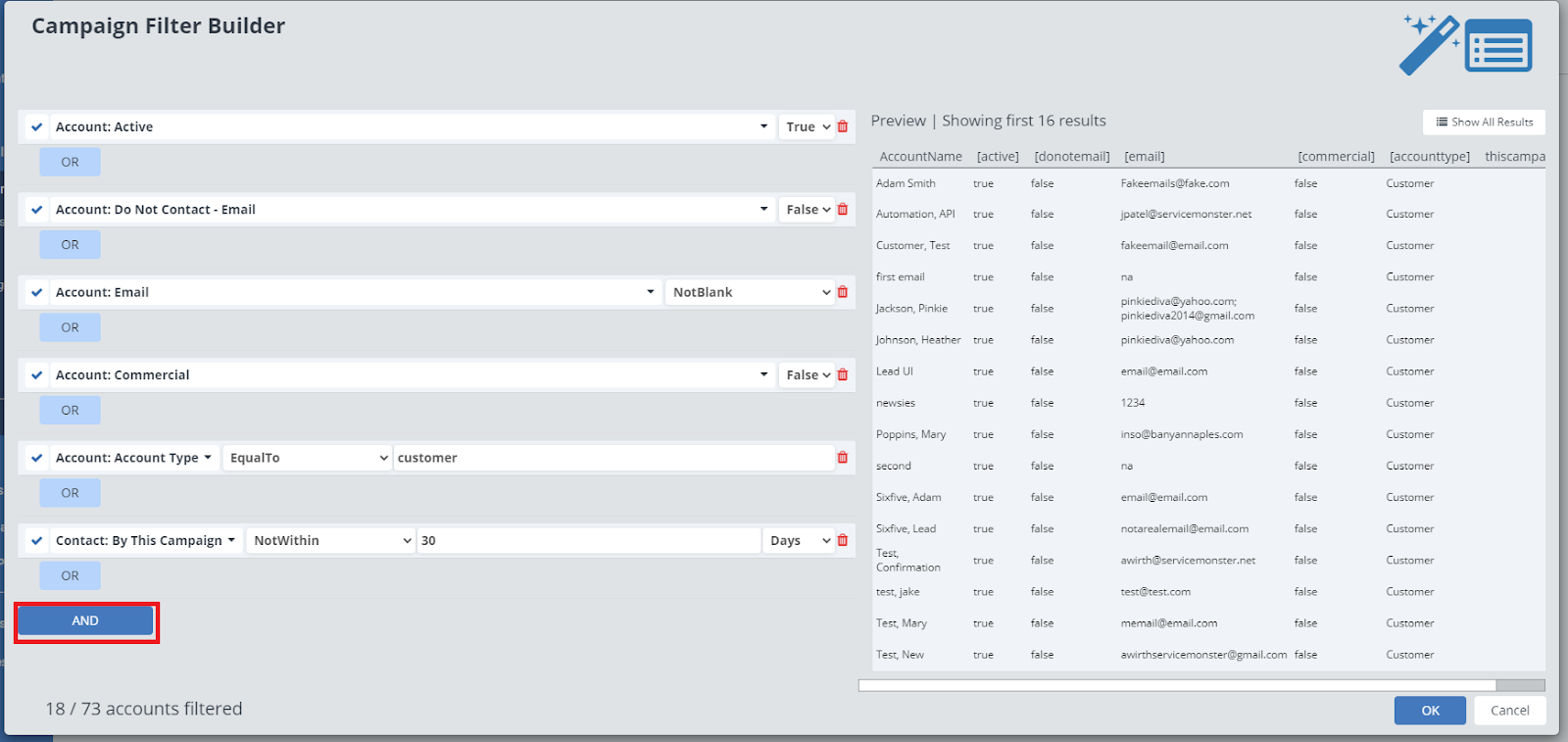
Task: Delete the Contact: By This Campaign filter
Action: point(843,540)
